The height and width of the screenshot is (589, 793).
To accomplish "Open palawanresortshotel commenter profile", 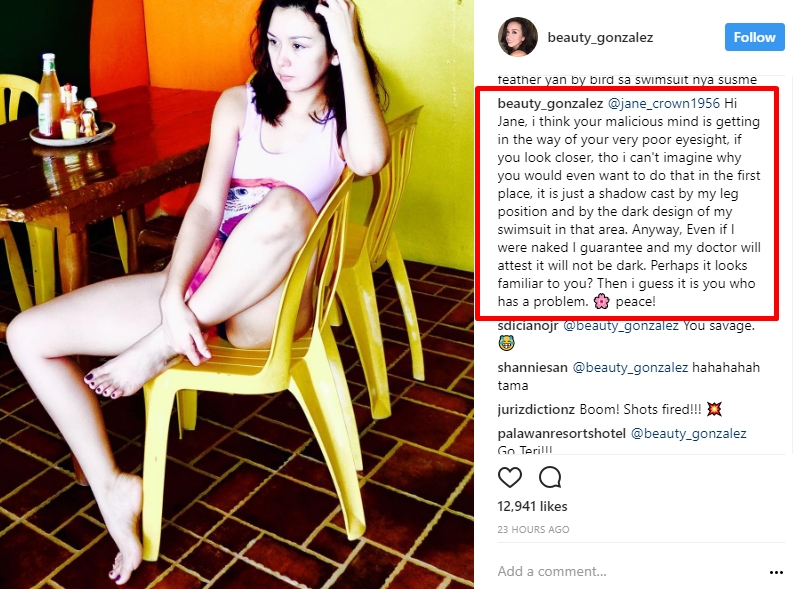I will click(x=561, y=434).
